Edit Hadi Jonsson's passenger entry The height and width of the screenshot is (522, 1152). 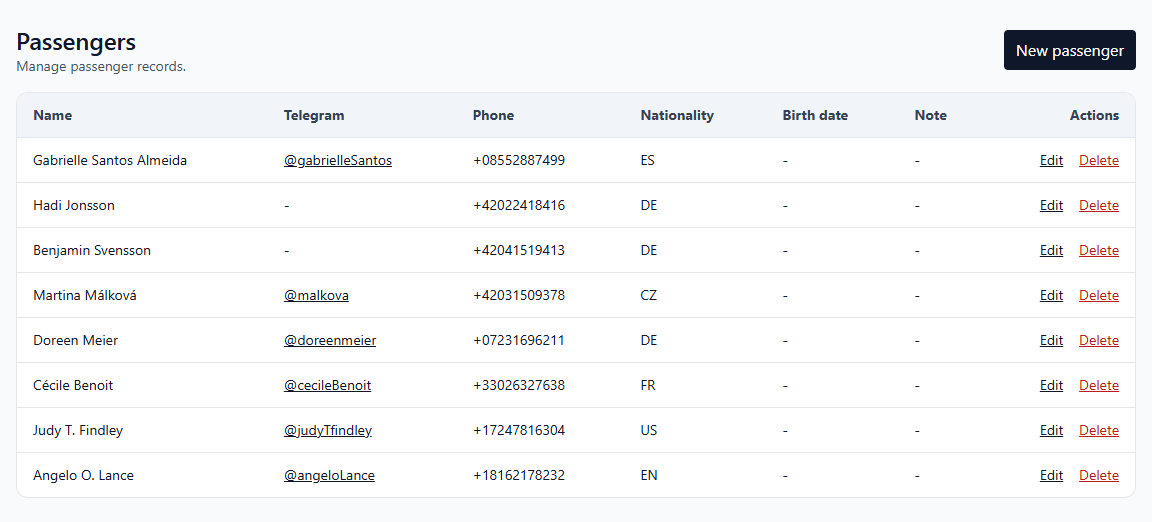tap(1051, 205)
